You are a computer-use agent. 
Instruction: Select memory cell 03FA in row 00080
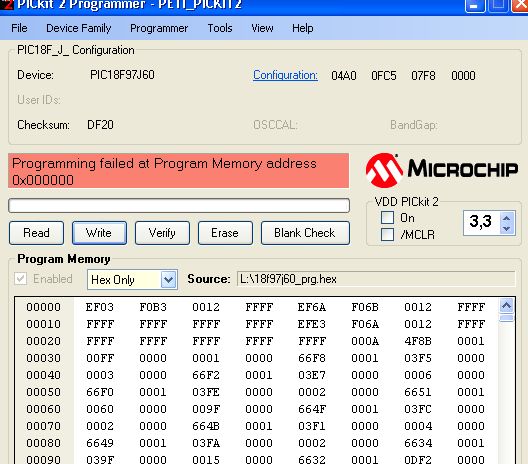[206, 443]
